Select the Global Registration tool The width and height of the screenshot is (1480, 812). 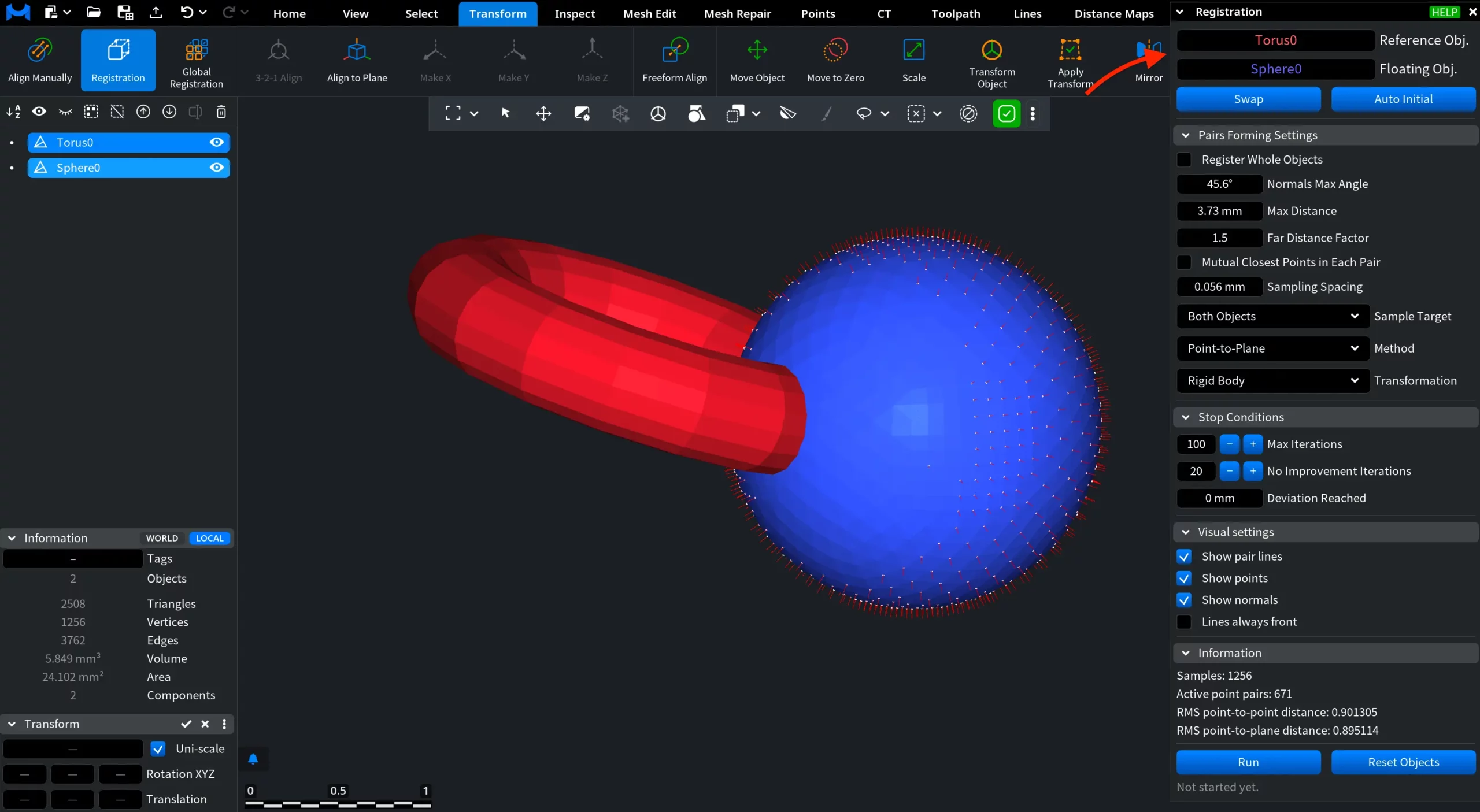196,61
